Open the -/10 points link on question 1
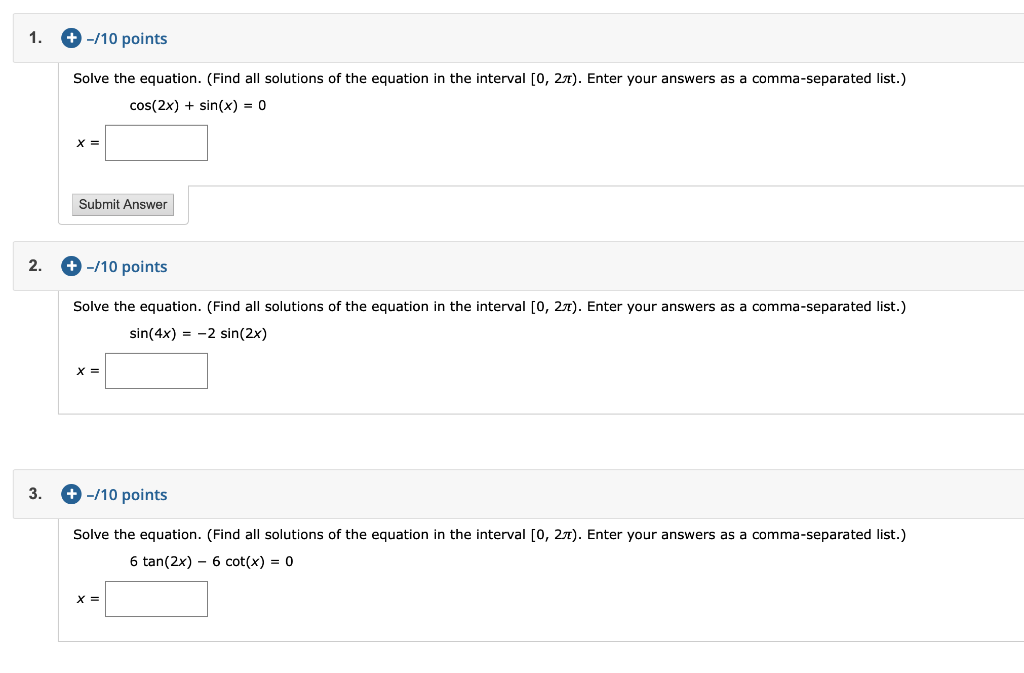1024x673 pixels. tap(125, 38)
